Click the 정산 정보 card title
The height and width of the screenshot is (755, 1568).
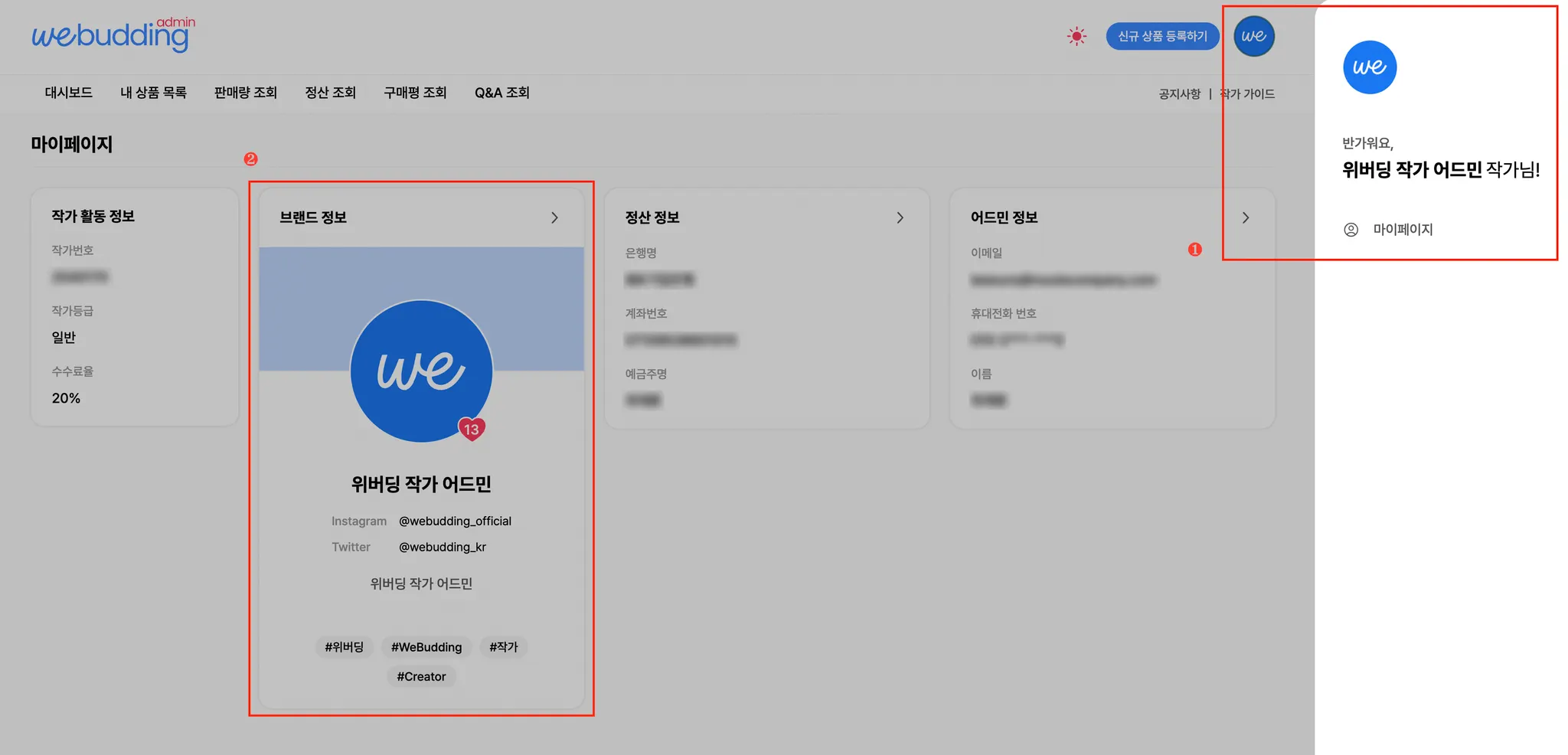(x=652, y=217)
